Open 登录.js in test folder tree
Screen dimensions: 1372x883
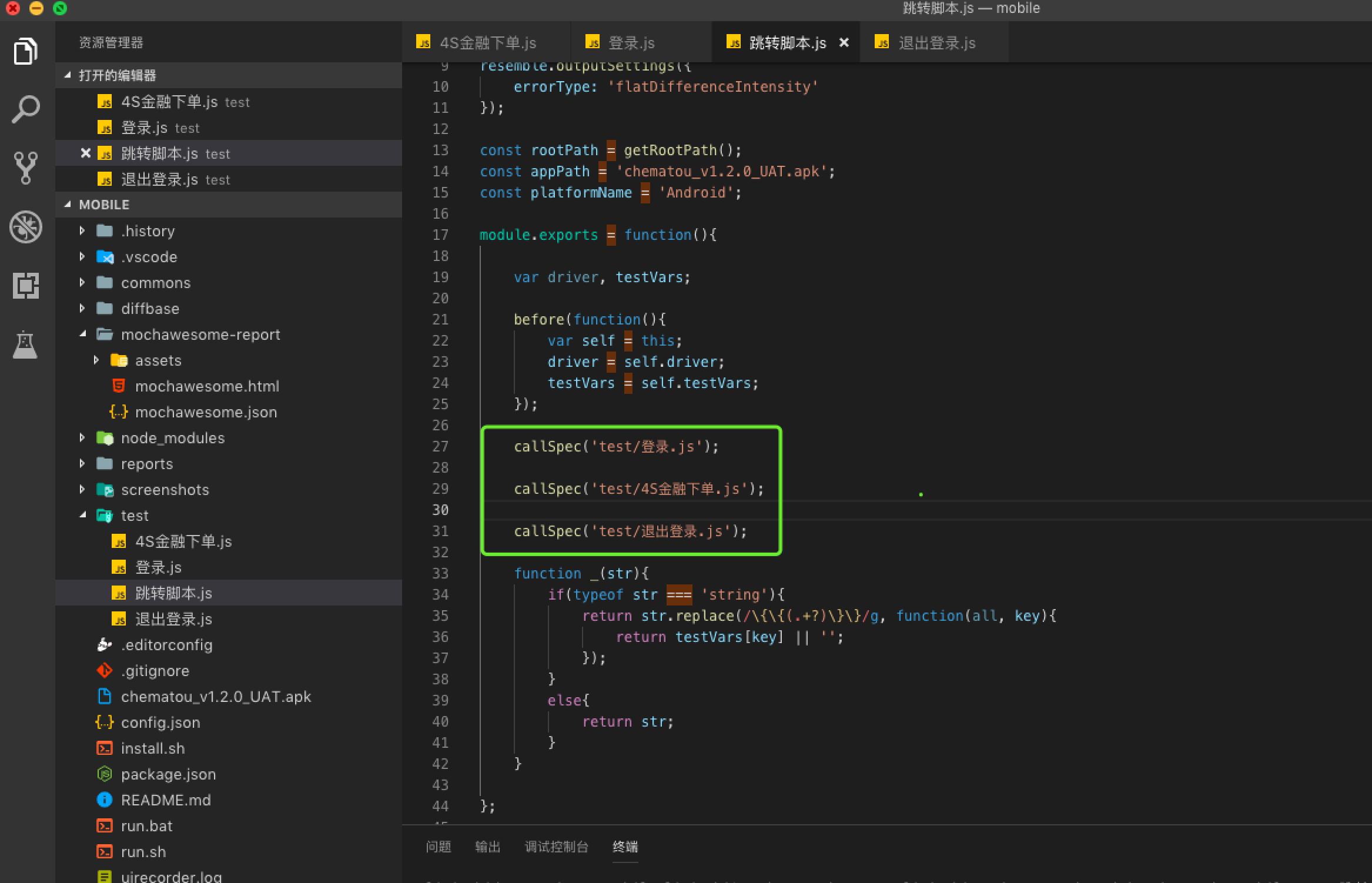(x=229, y=567)
